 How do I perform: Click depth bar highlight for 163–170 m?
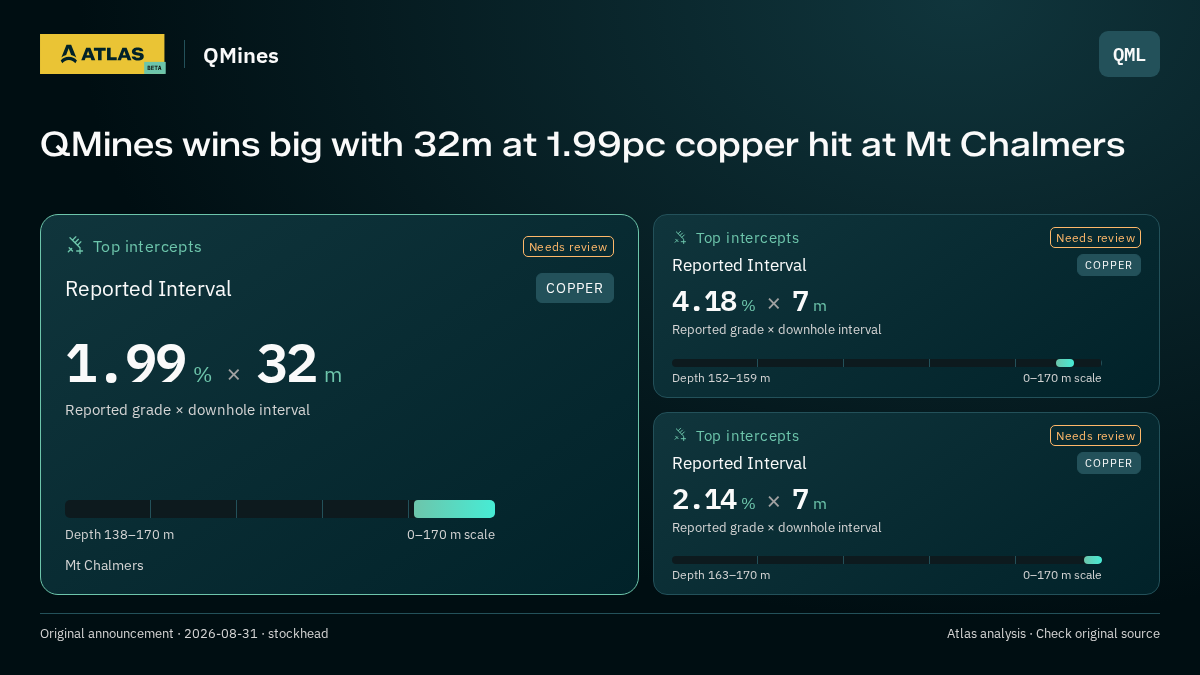pyautogui.click(x=1093, y=560)
